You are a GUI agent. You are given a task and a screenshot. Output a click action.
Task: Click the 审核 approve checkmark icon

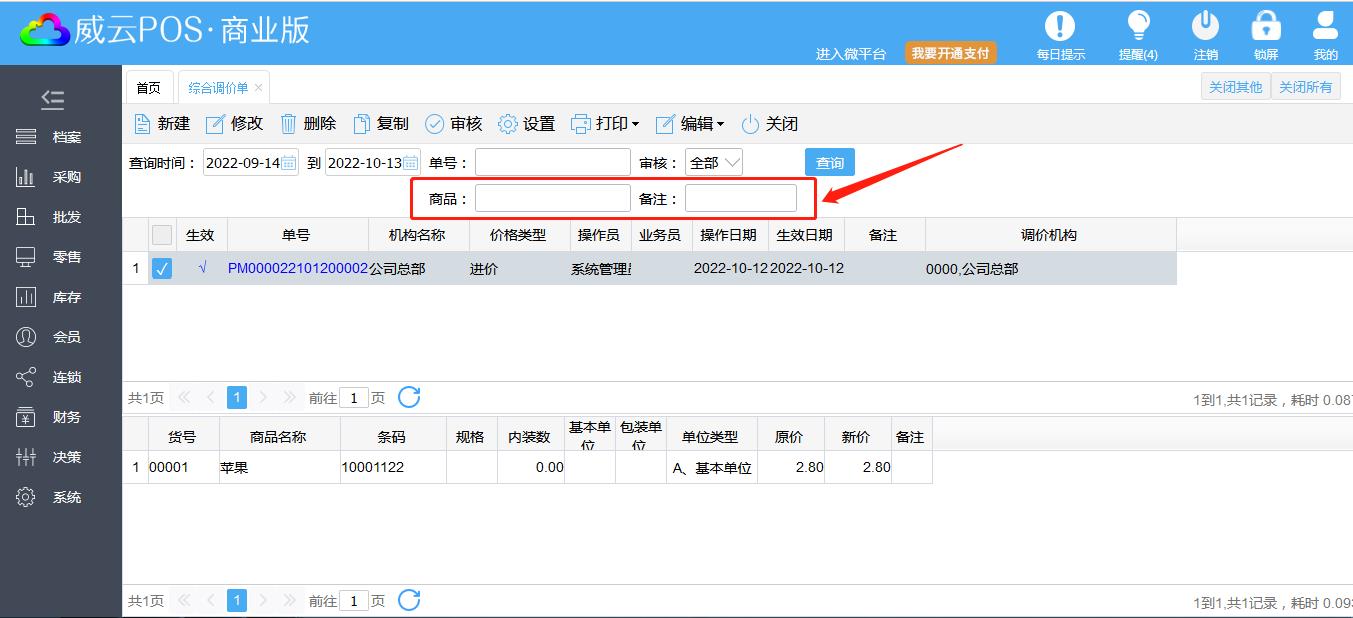pyautogui.click(x=435, y=124)
